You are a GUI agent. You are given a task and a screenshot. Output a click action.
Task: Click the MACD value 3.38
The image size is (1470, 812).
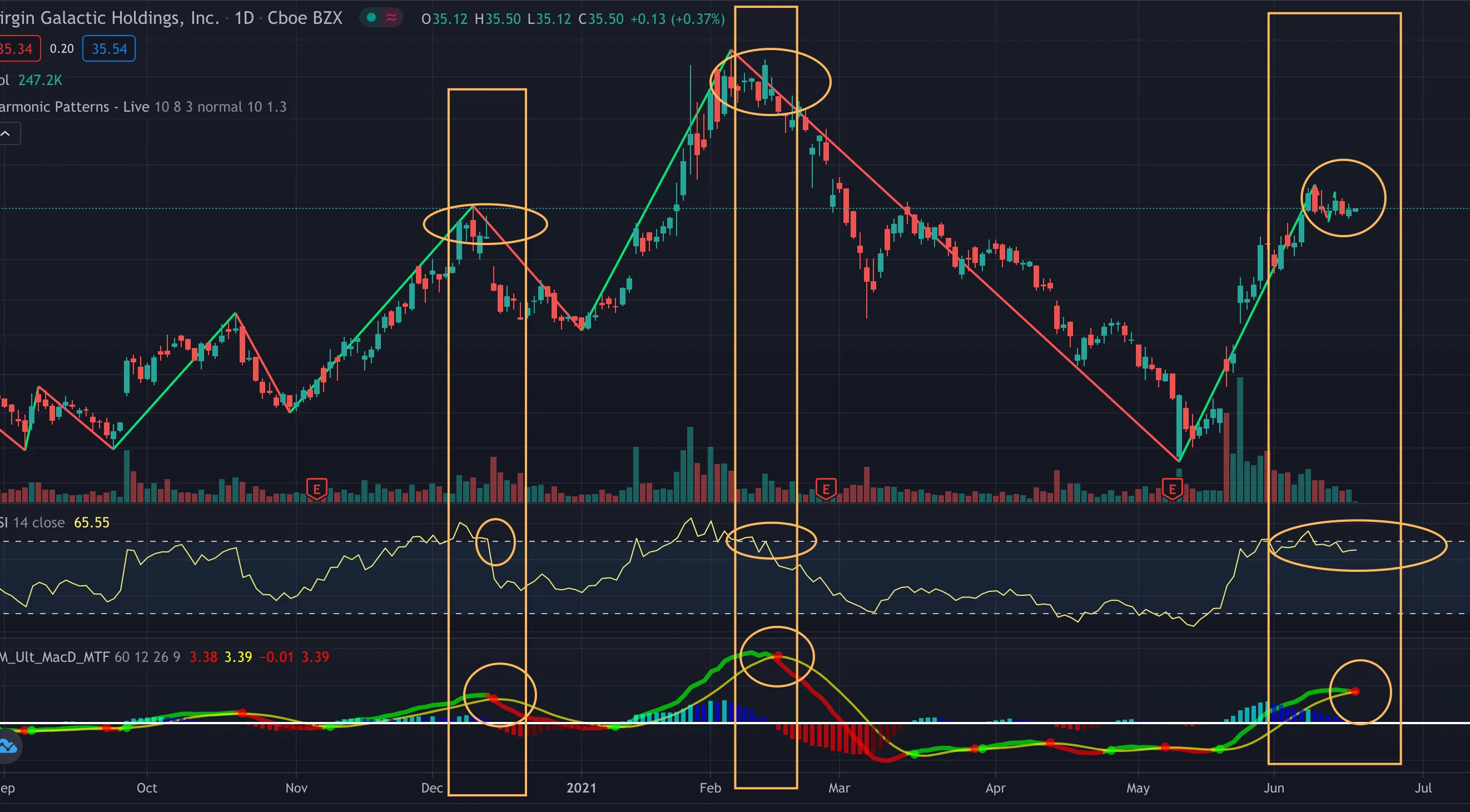click(203, 657)
